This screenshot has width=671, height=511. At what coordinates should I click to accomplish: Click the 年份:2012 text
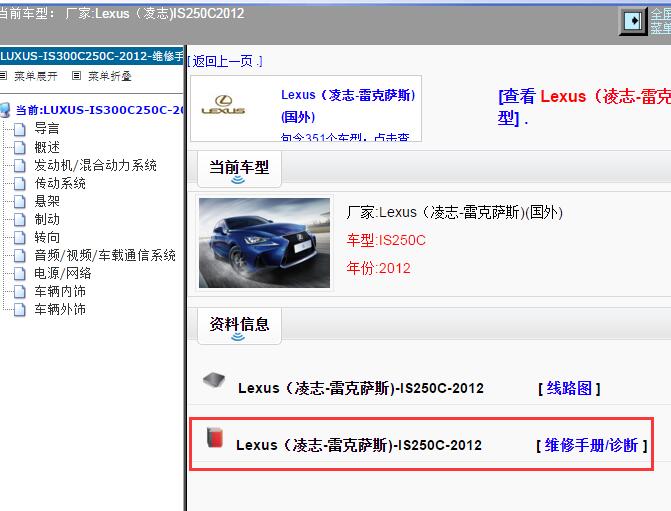pyautogui.click(x=378, y=268)
